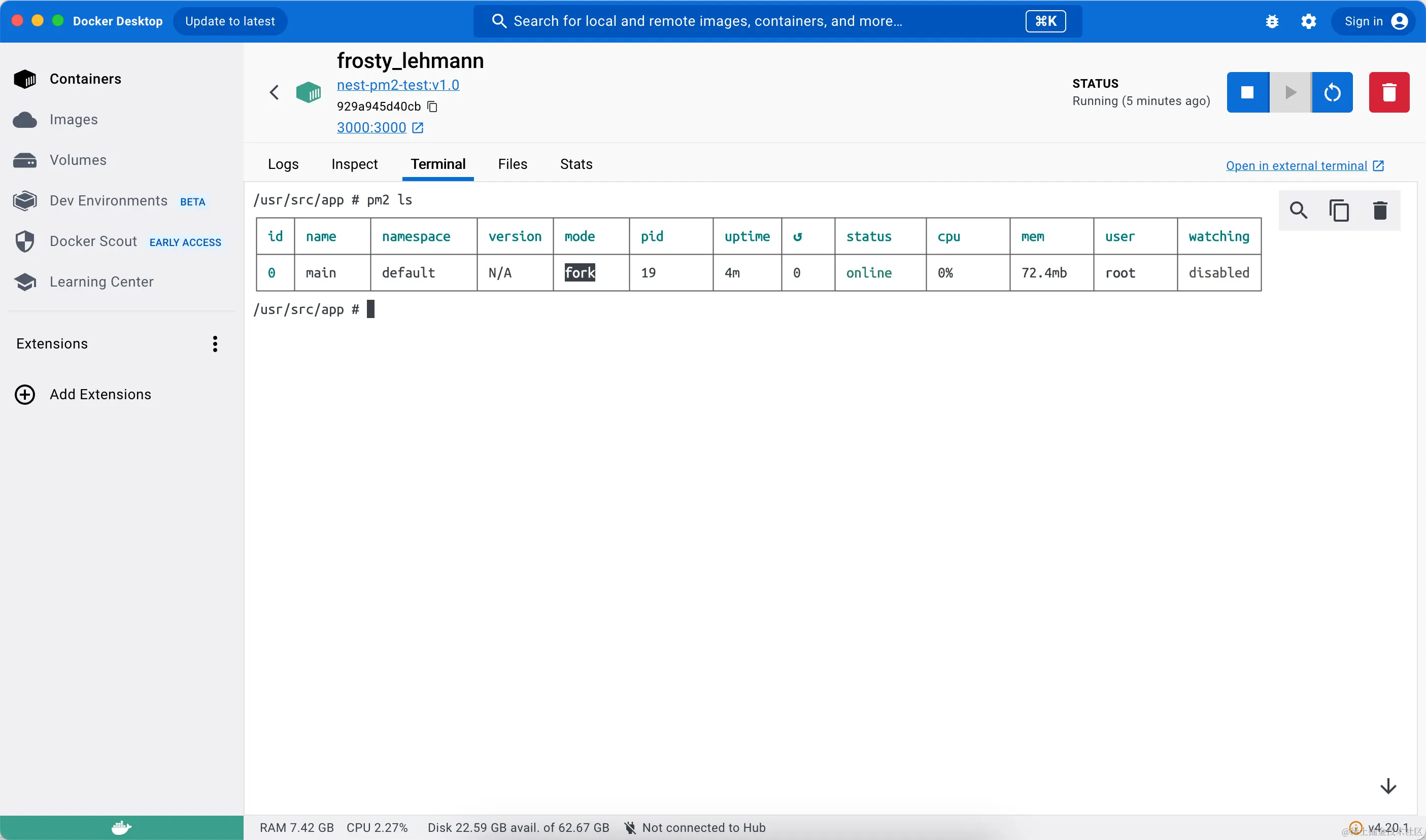Viewport: 1426px width, 840px height.
Task: Switch to the Stats tab
Action: pyautogui.click(x=576, y=164)
